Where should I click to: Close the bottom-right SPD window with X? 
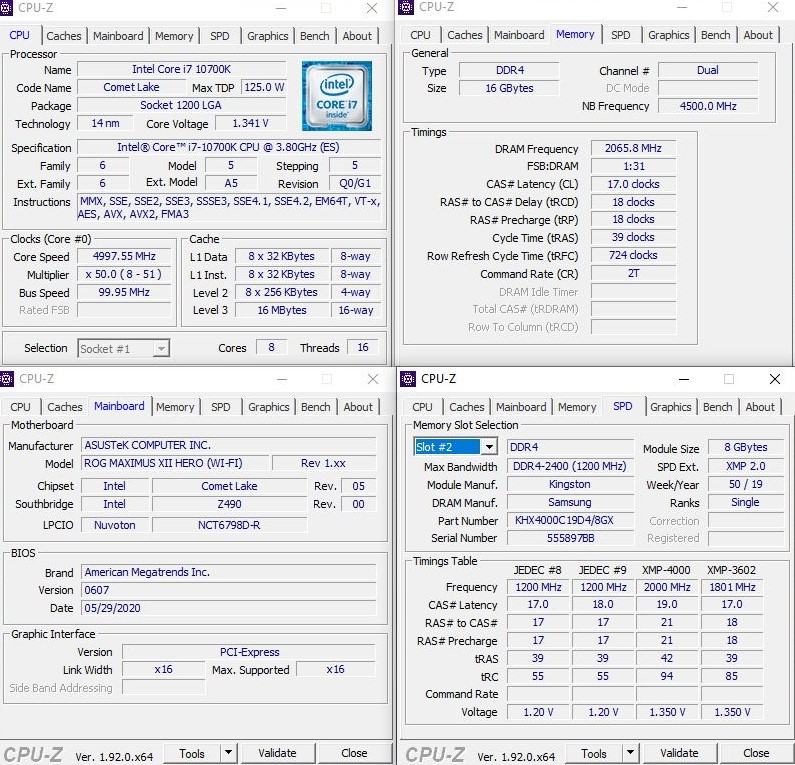[x=775, y=379]
